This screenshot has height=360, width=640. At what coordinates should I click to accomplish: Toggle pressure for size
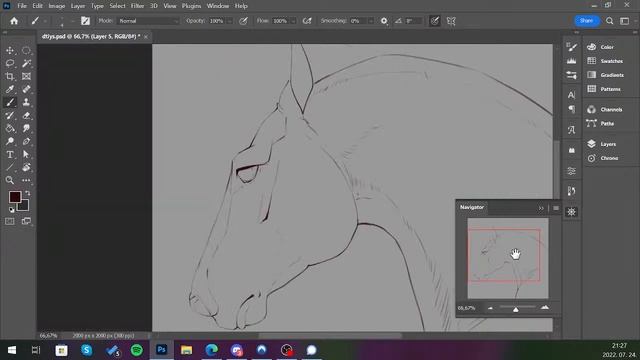point(435,21)
